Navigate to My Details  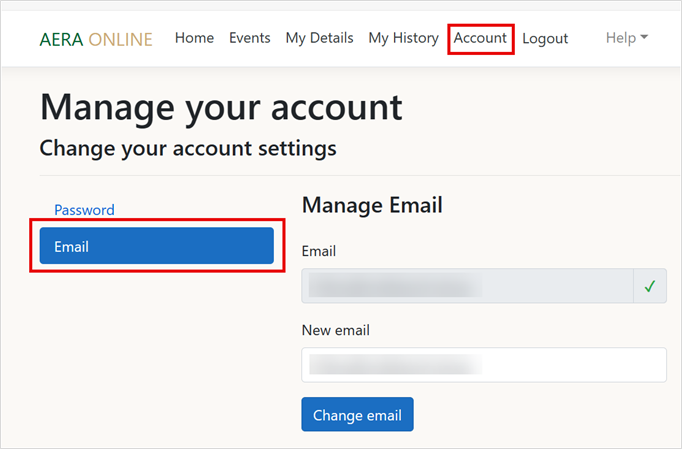tap(319, 38)
